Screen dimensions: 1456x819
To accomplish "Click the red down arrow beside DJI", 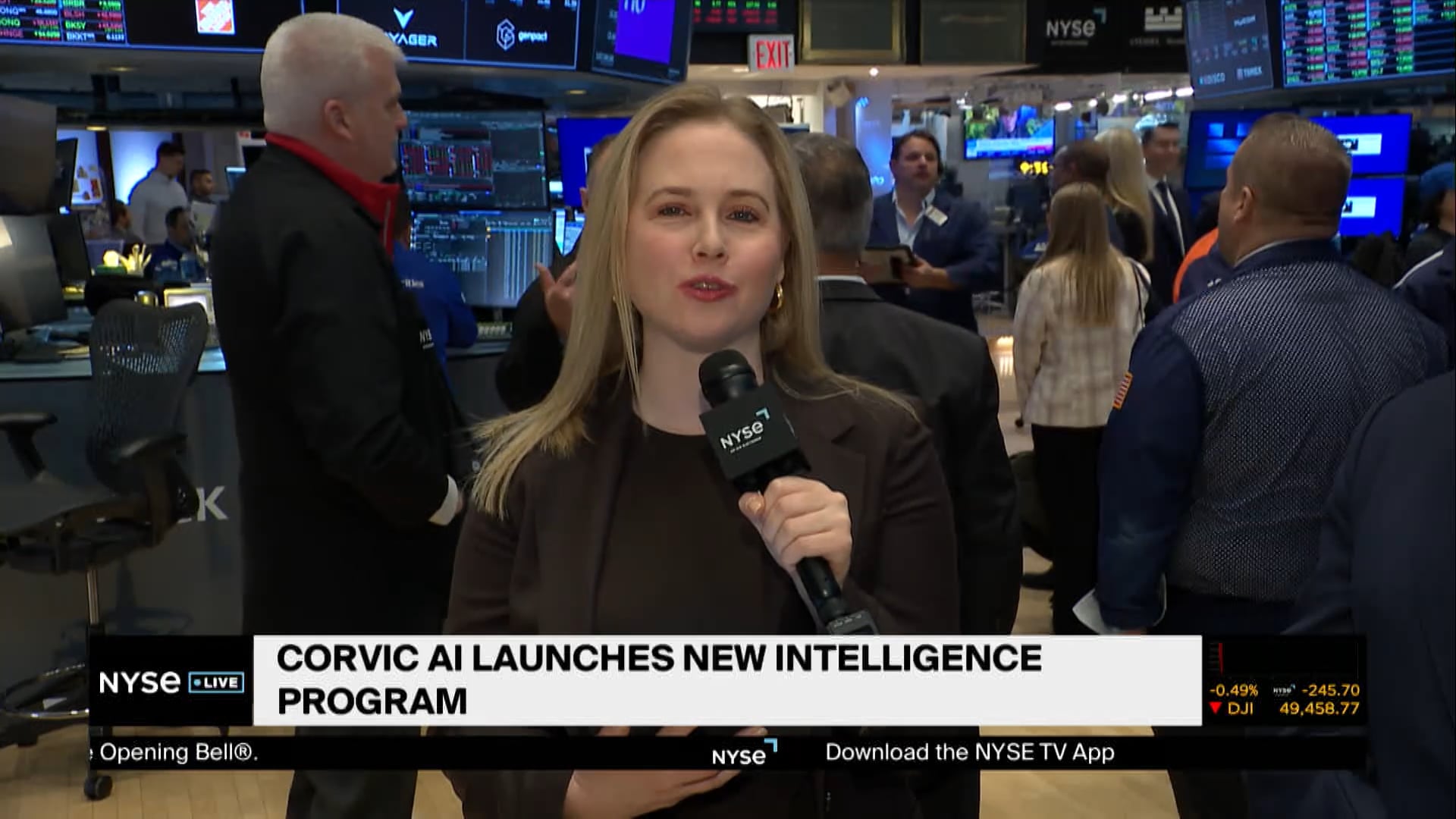I will click(1215, 708).
